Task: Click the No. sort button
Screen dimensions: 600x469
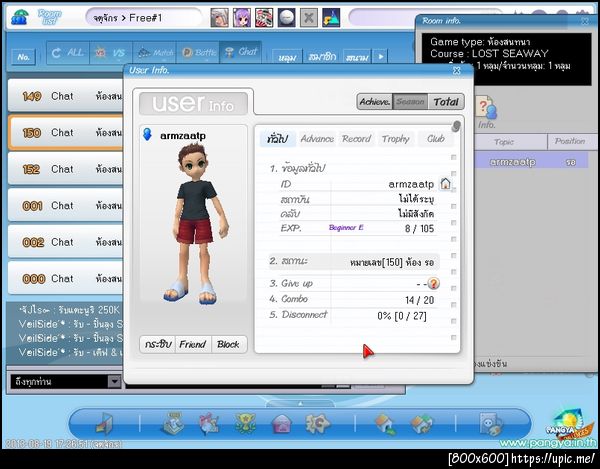Action: [x=23, y=57]
